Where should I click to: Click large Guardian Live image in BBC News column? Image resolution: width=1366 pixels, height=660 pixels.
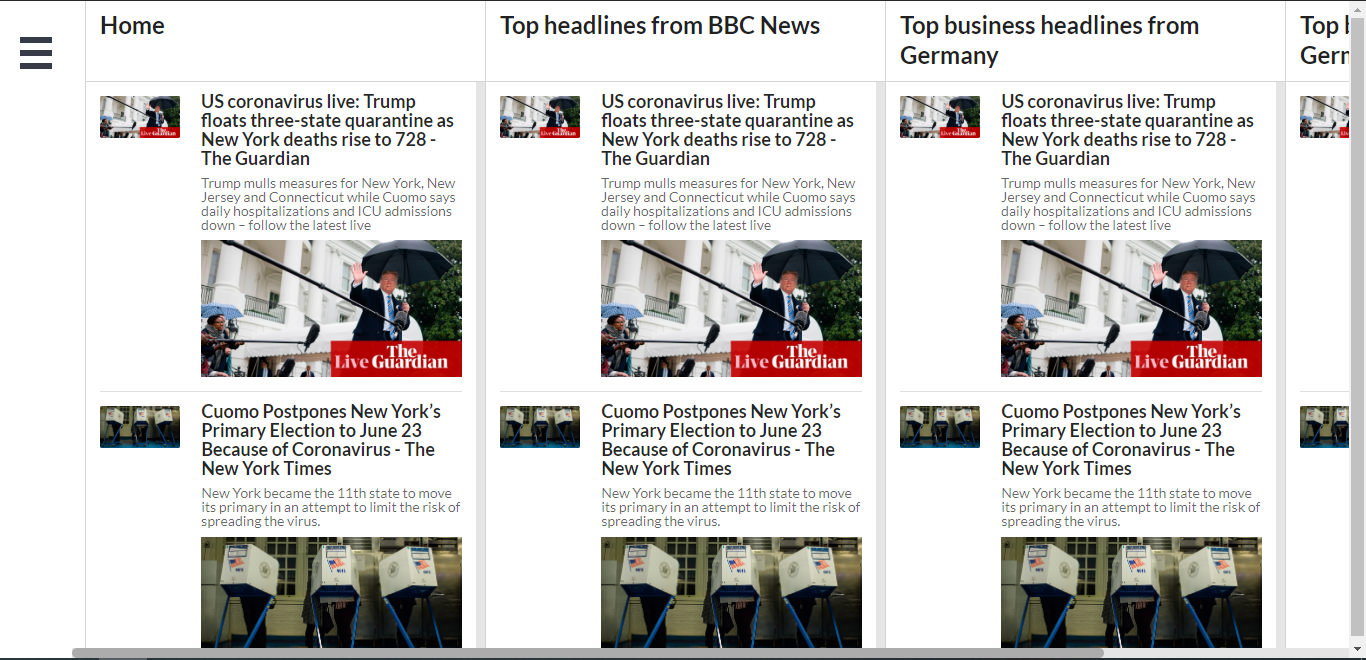[731, 308]
